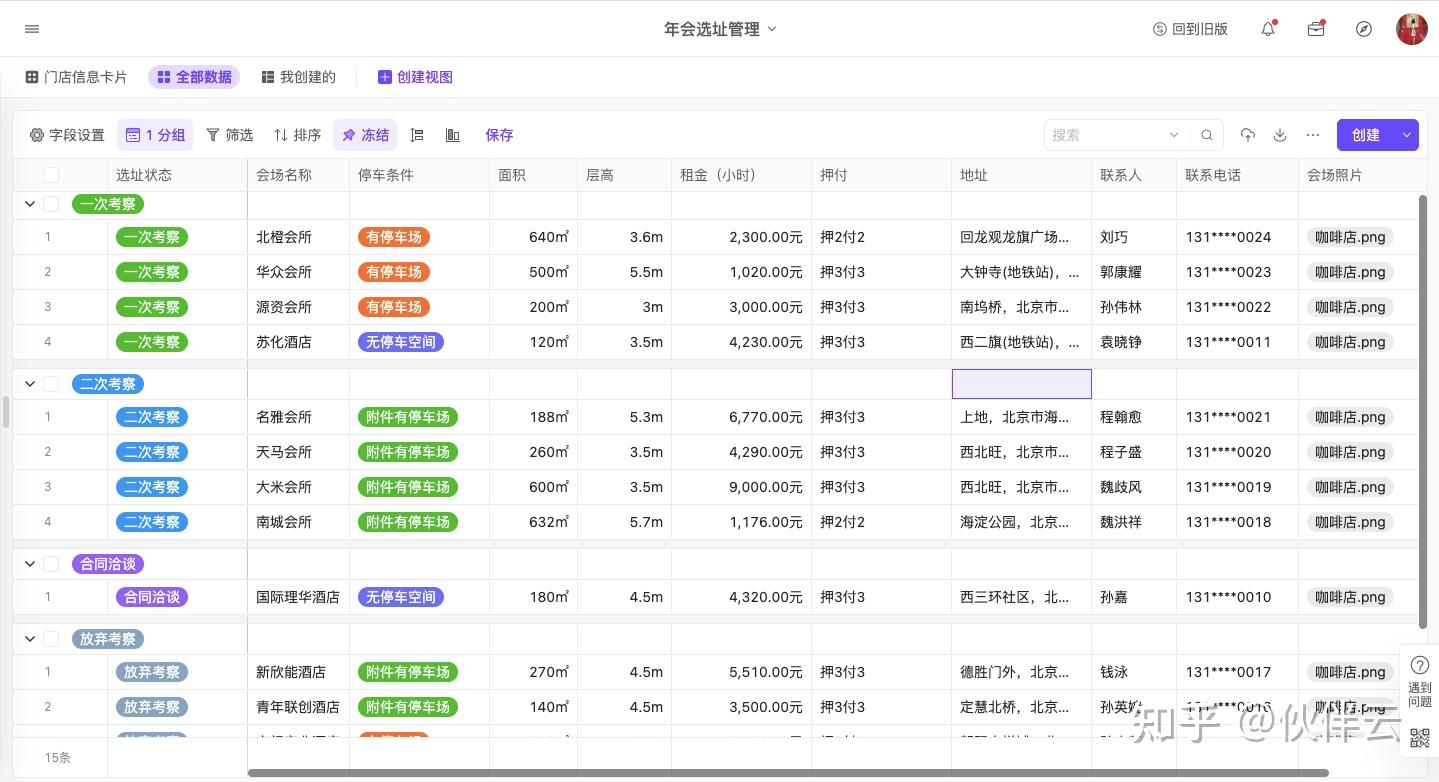Click the search magnifier icon
The width and height of the screenshot is (1439, 782).
[x=1207, y=135]
